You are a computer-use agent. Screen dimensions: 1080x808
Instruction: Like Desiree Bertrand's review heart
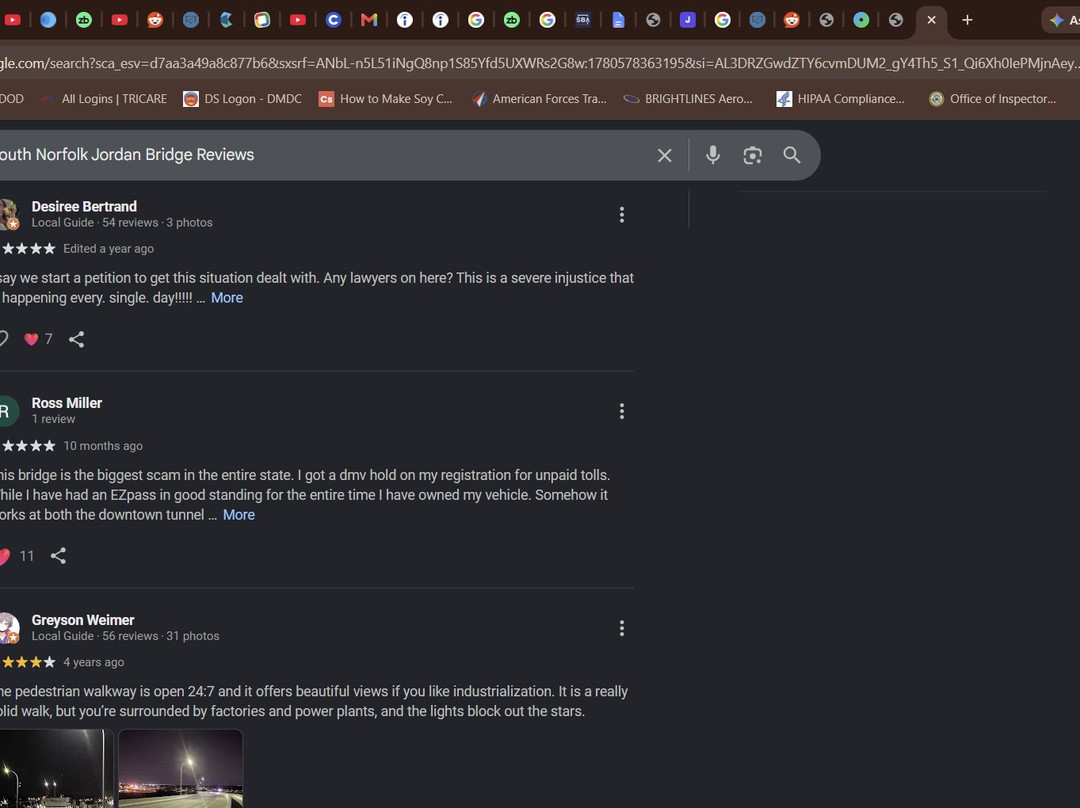[x=31, y=339]
